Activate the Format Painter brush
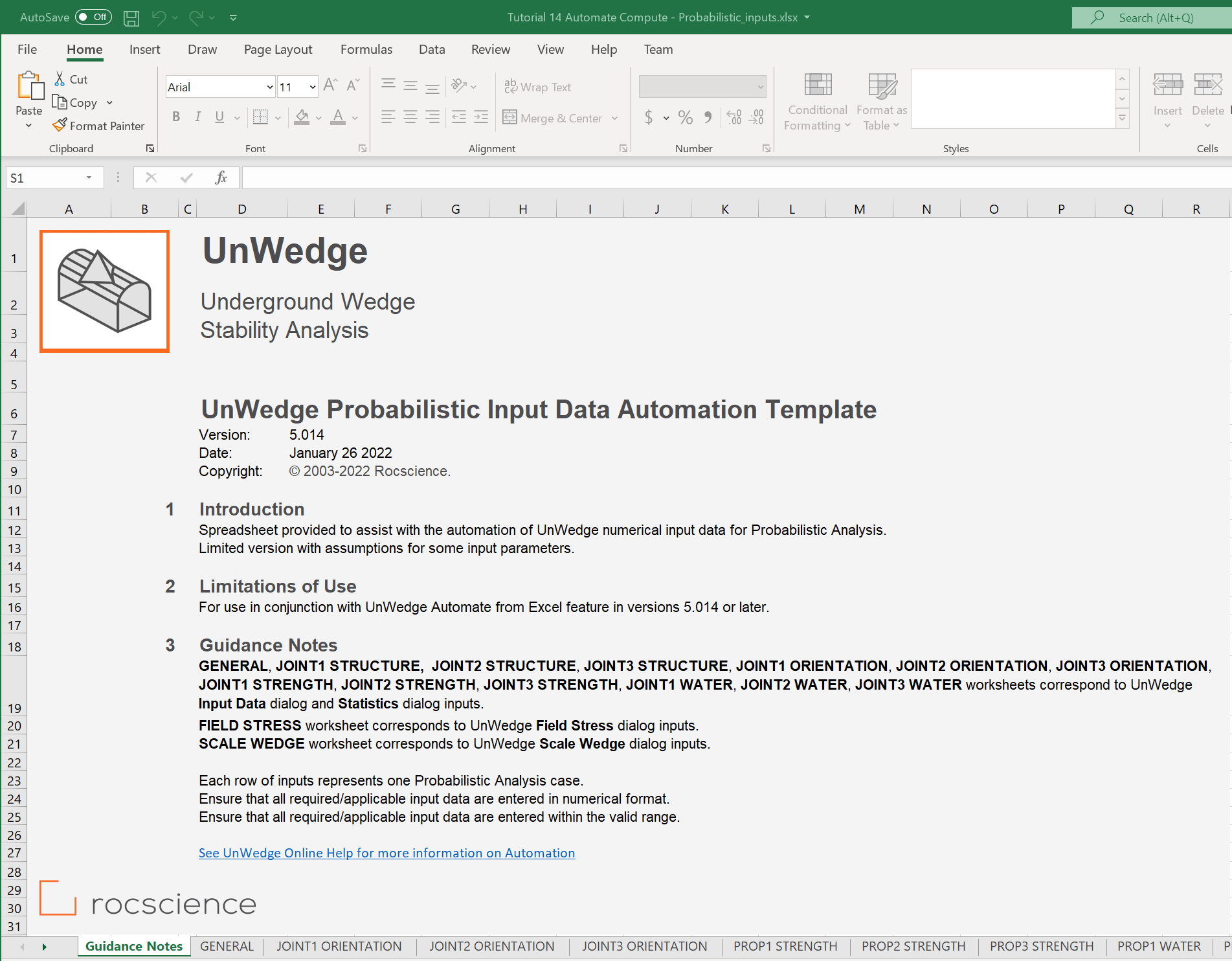Viewport: 1232px width, 961px height. point(98,126)
